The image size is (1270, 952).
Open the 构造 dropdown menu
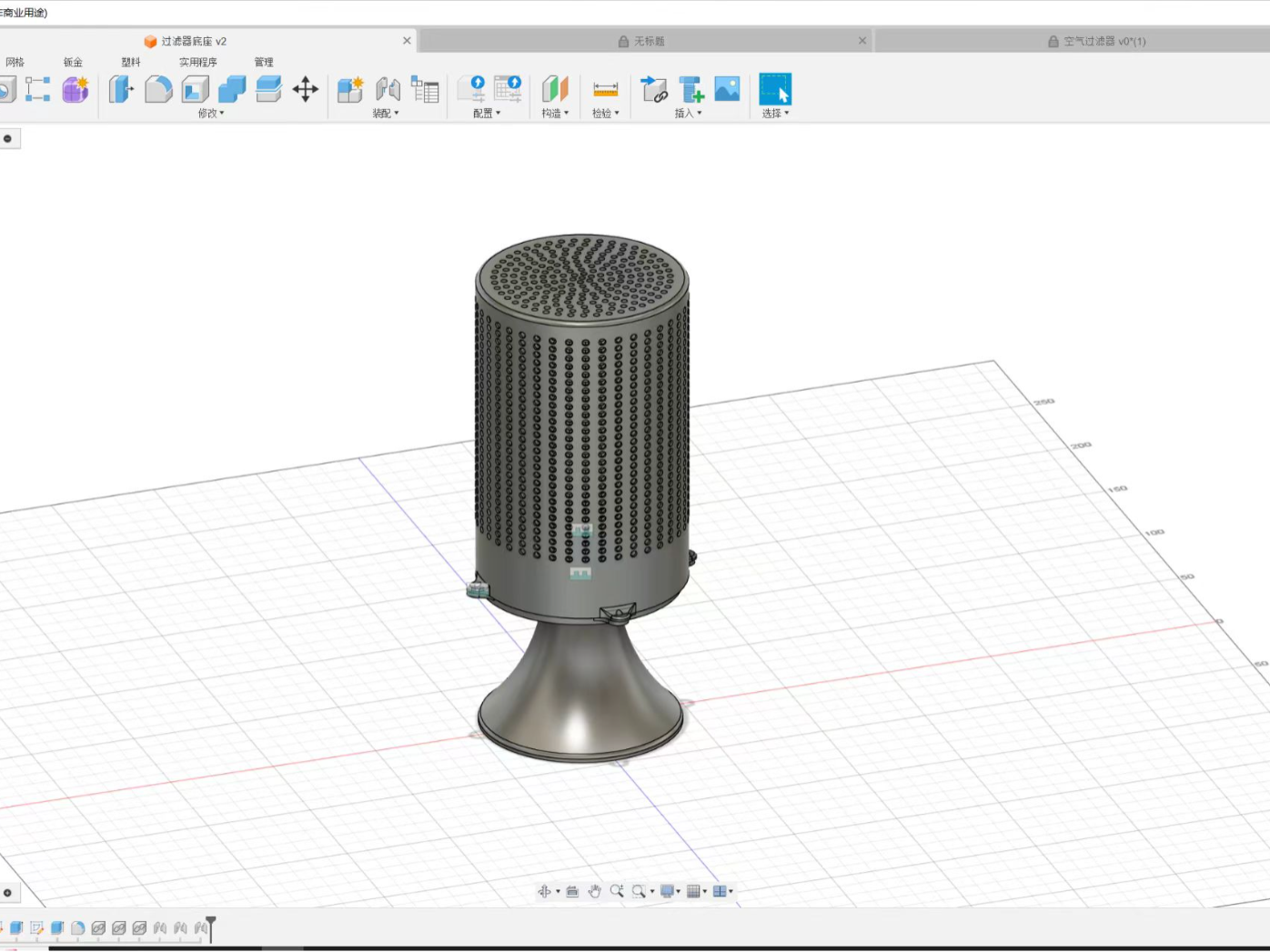coord(555,114)
